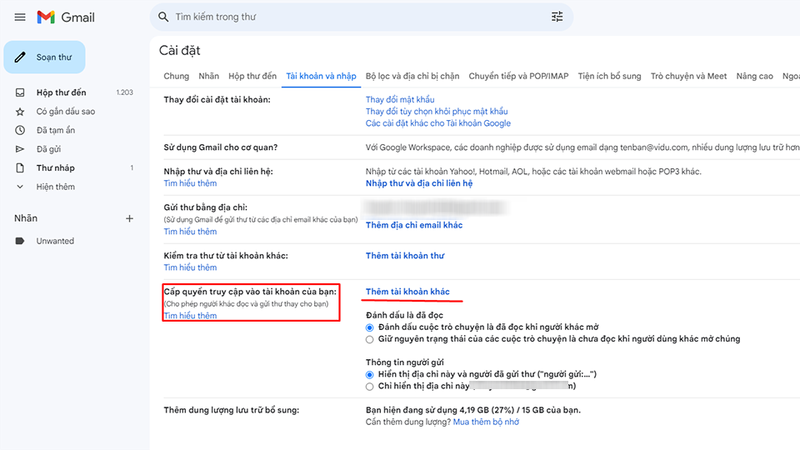Open Tiện ích bổ sung tab
800x450 pixels.
[609, 76]
